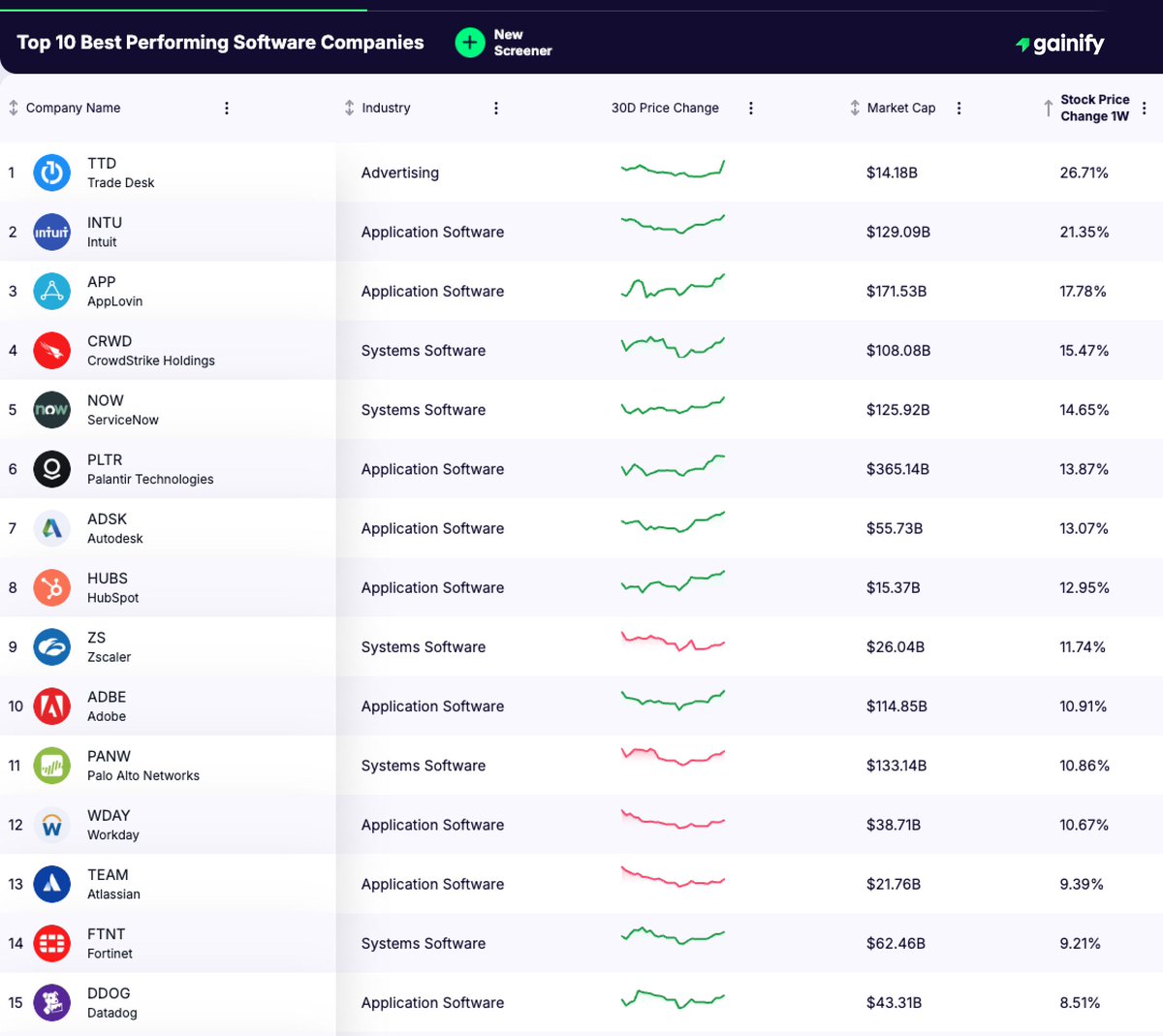Screen dimensions: 1163x1036
Task: Open Market Cap column options menu
Action: 959,108
